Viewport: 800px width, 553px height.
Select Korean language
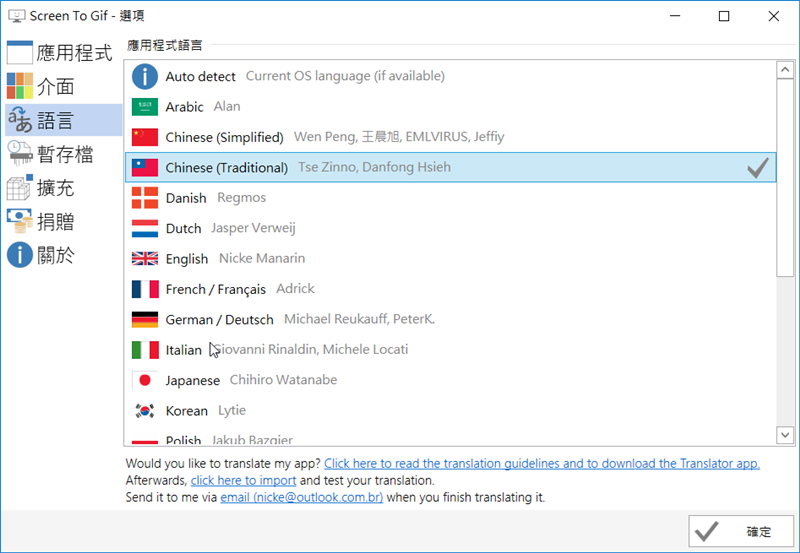(x=451, y=411)
